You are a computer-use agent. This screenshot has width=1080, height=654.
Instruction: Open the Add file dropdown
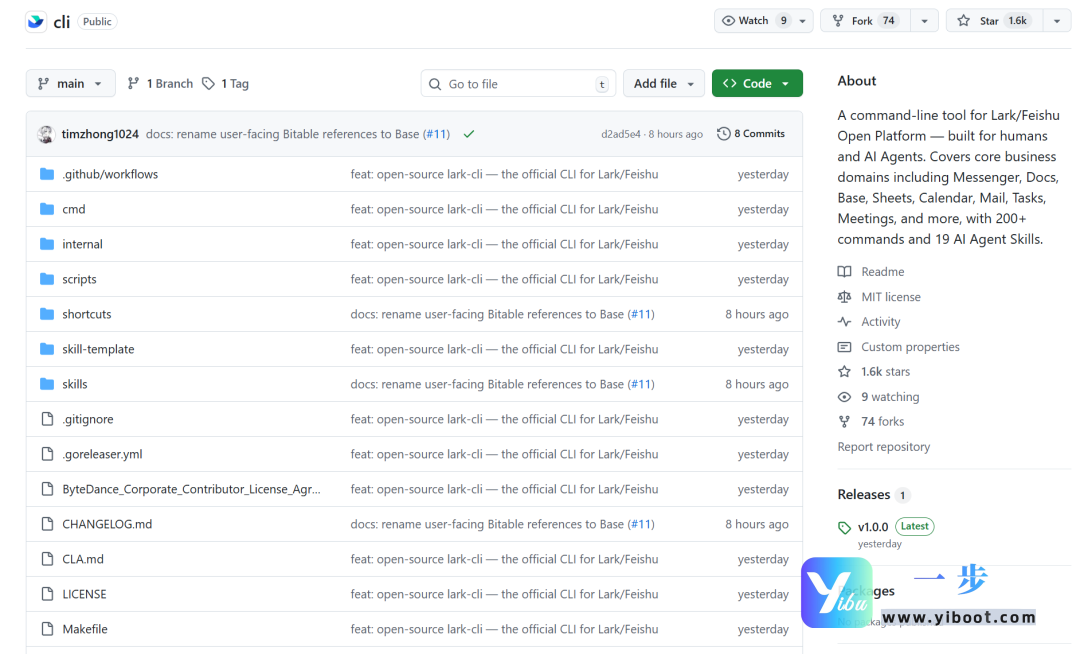(663, 84)
